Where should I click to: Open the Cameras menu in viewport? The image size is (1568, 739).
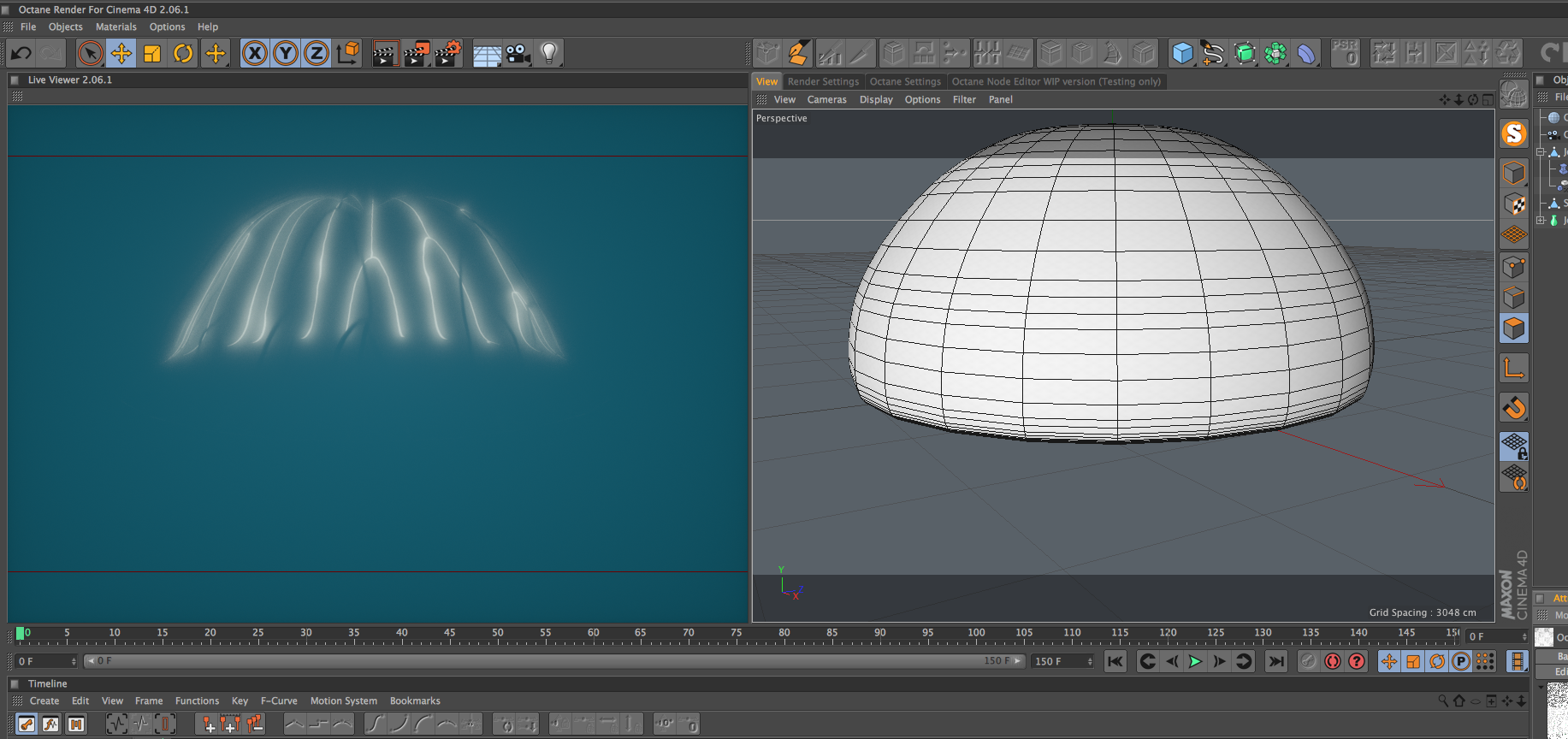[x=826, y=100]
